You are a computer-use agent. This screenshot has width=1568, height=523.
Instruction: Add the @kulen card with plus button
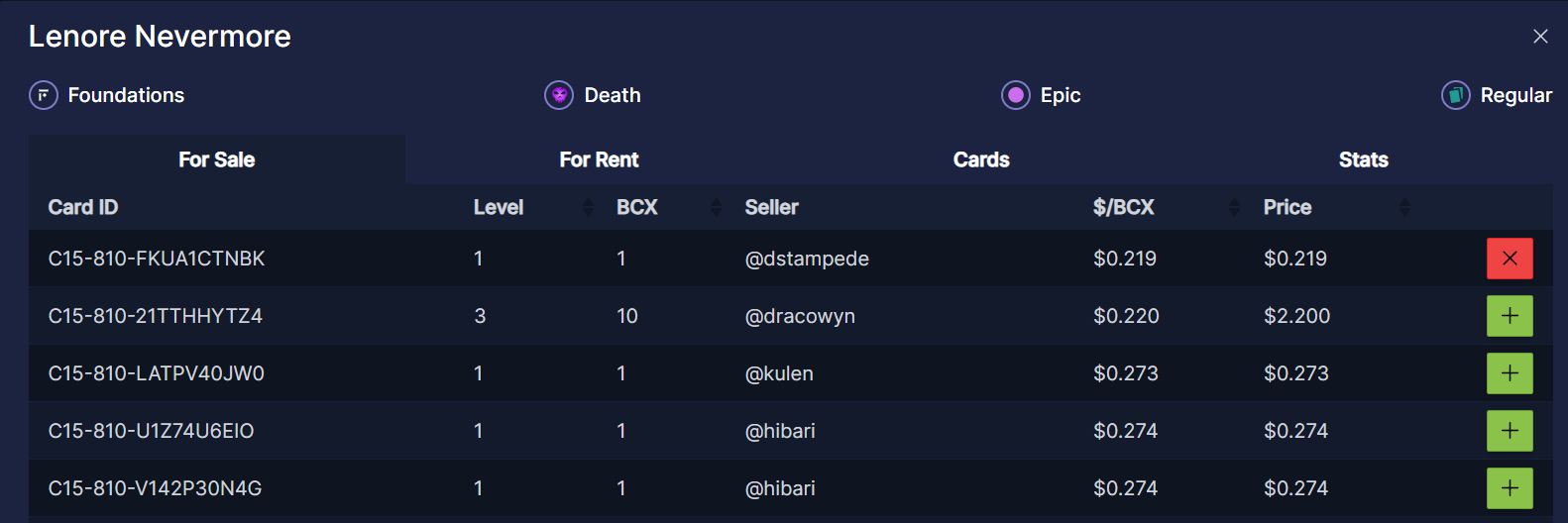[1510, 373]
